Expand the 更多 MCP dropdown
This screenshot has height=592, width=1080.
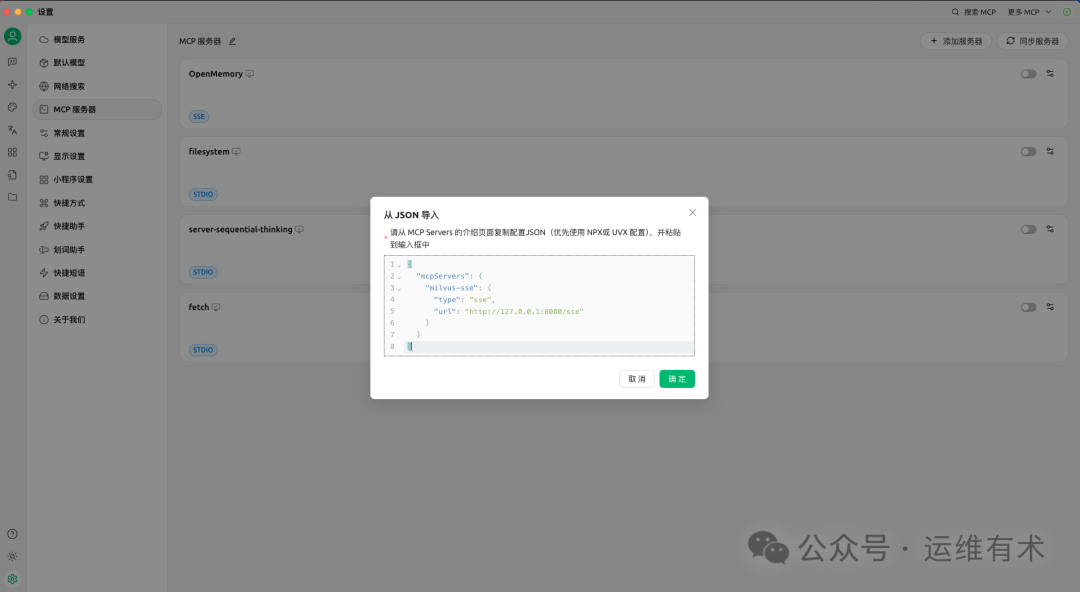click(1029, 12)
